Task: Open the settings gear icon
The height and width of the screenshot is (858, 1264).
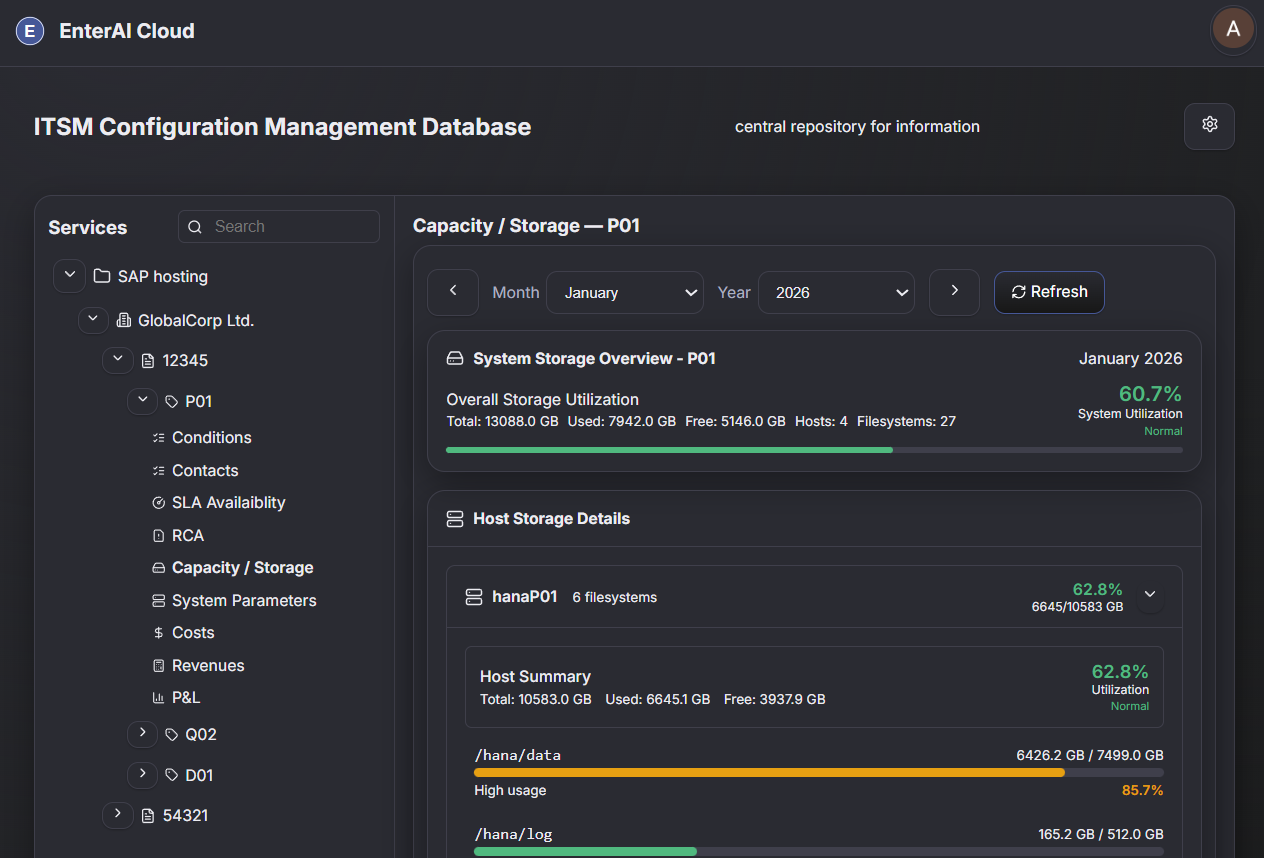Action: 1209,126
